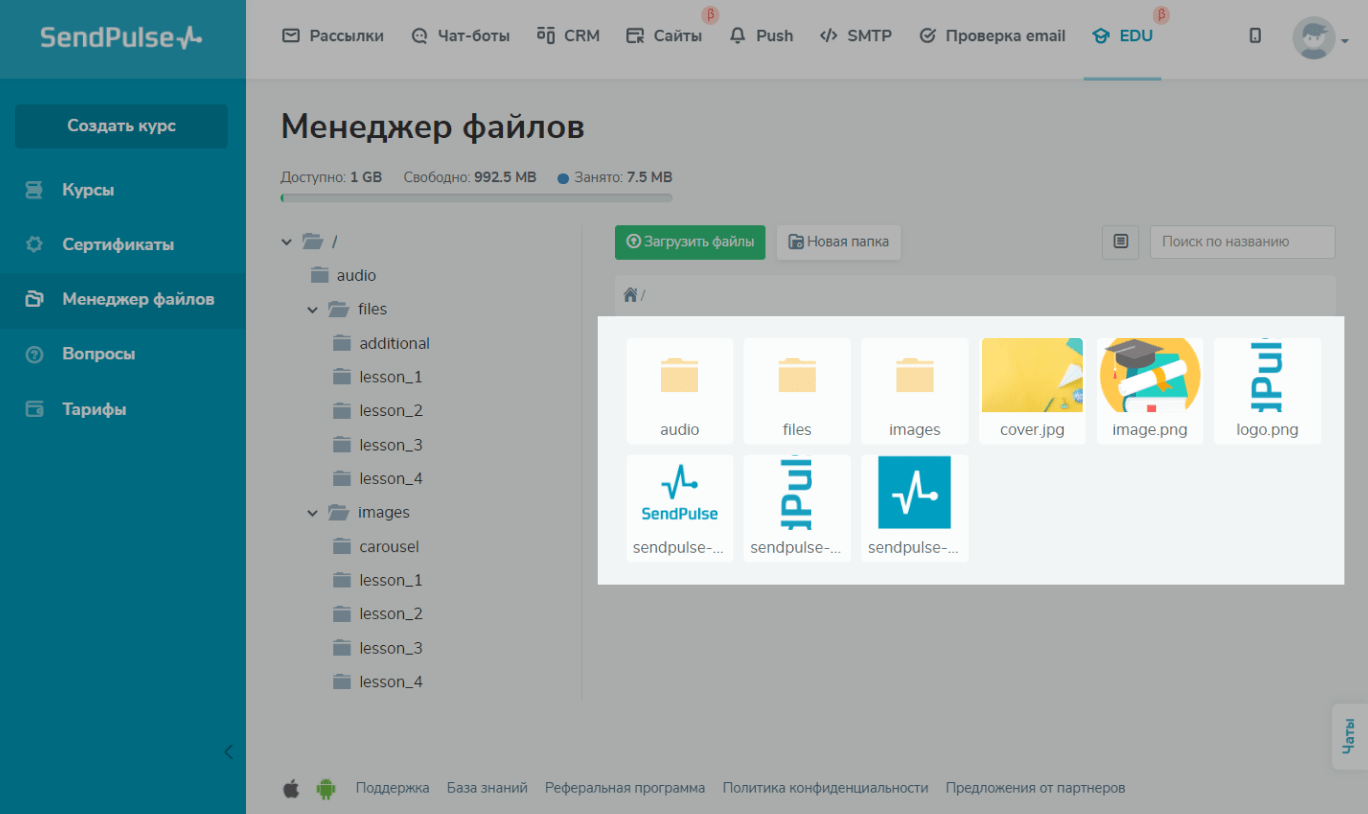Collapse the files folder in tree
Image resolution: width=1368 pixels, height=814 pixels.
coord(313,310)
